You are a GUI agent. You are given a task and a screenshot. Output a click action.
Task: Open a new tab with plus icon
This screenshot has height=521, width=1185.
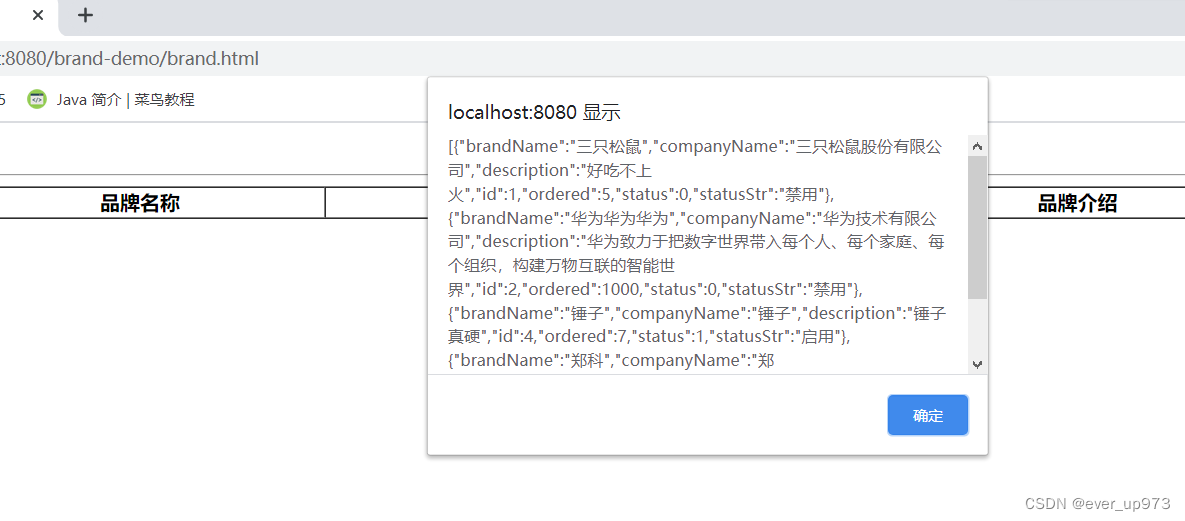(85, 15)
